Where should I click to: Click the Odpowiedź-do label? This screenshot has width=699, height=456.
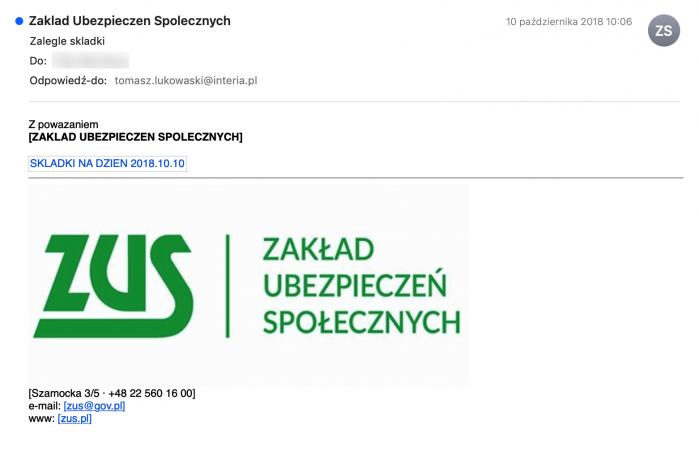pyautogui.click(x=68, y=81)
